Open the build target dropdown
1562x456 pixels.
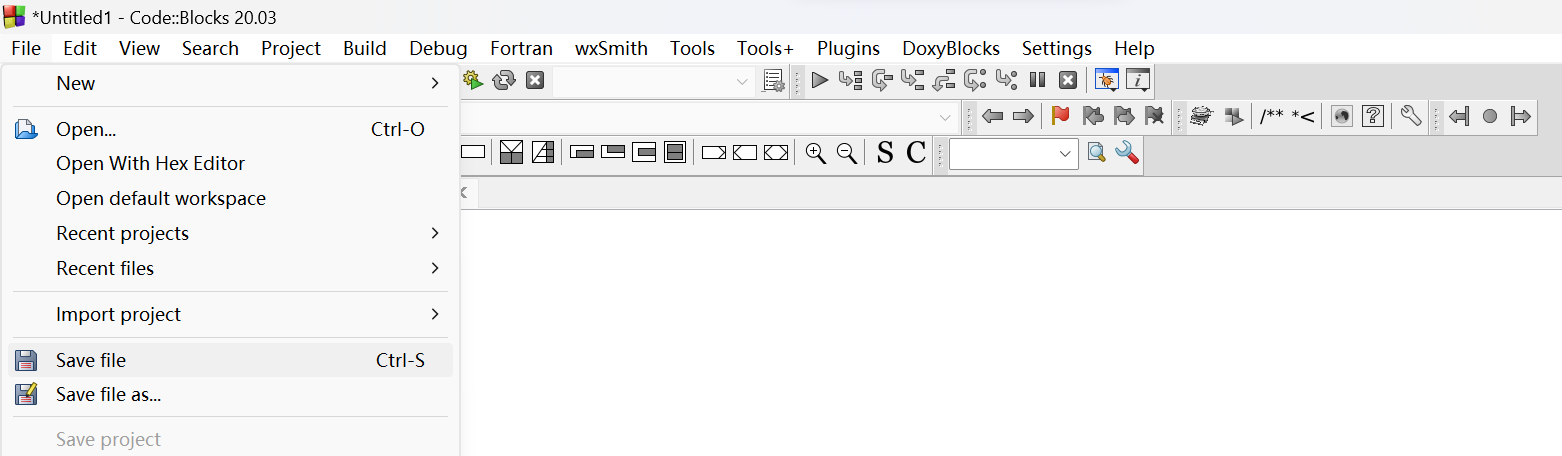[x=654, y=81]
